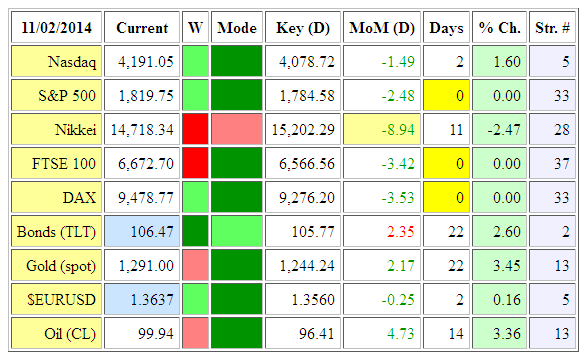This screenshot has height=360, width=587.
Task: Click the yellow S&P 500 Days cell
Action: point(446,95)
